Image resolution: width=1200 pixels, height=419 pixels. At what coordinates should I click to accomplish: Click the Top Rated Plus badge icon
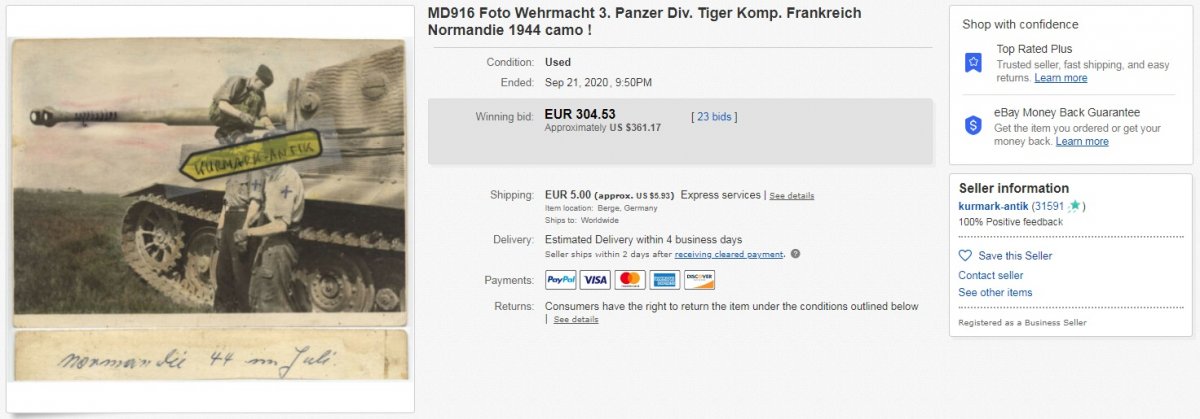pos(973,62)
